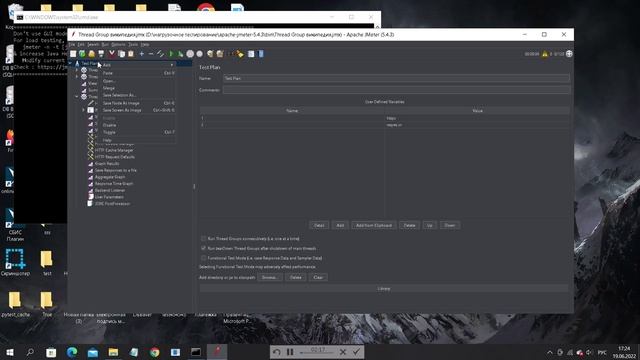Open the Options menu

tap(118, 44)
